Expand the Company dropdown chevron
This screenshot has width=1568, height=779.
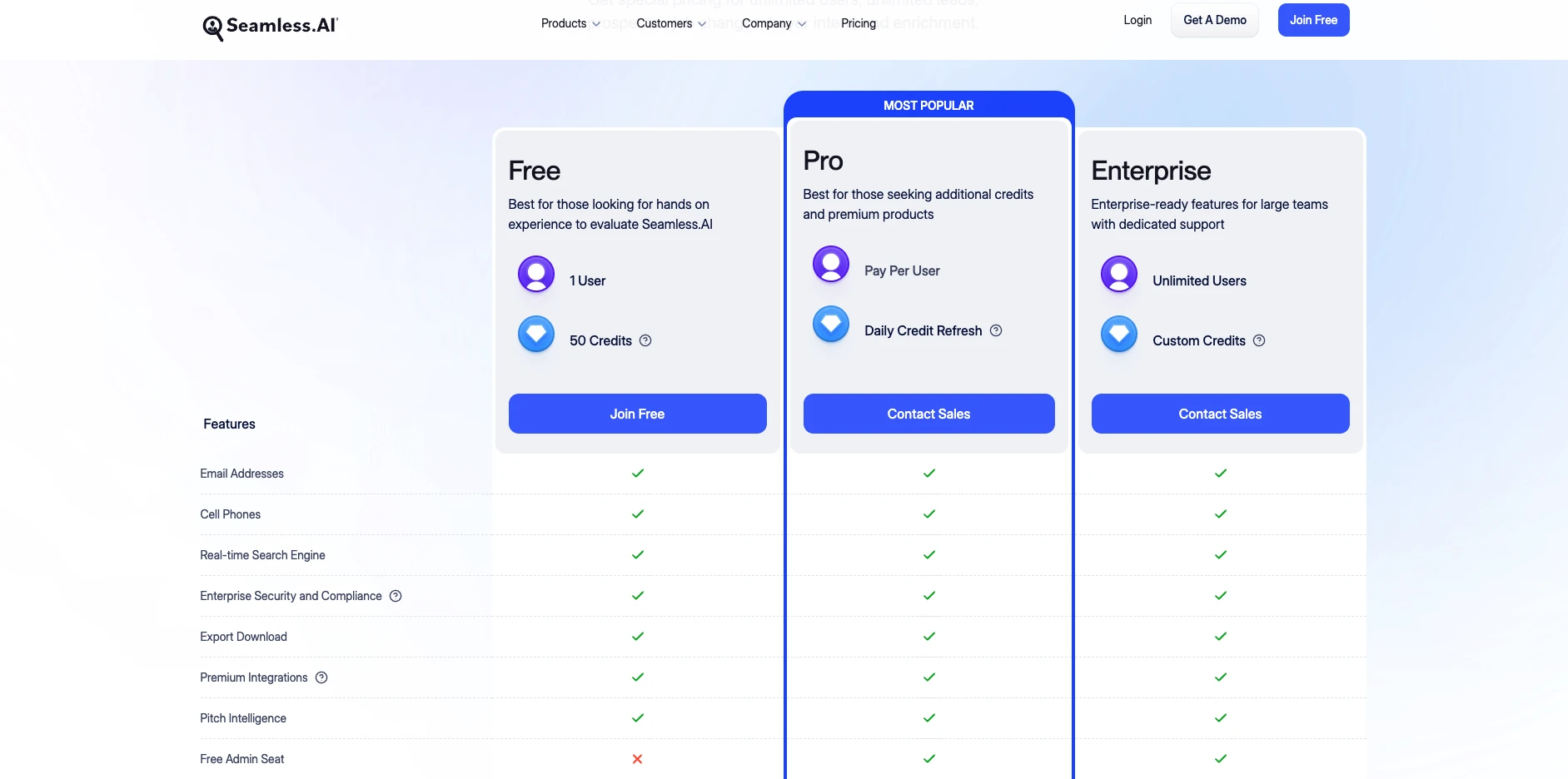[x=802, y=24]
